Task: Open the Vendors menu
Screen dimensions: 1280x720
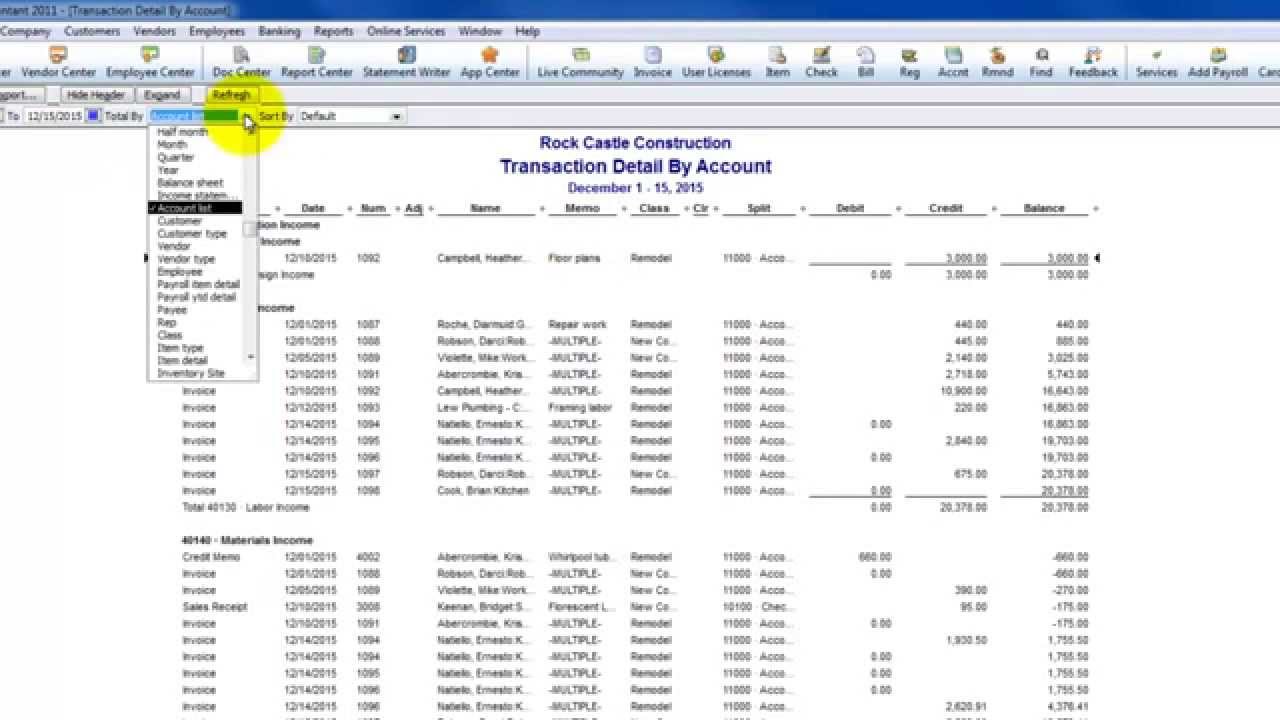Action: click(154, 31)
